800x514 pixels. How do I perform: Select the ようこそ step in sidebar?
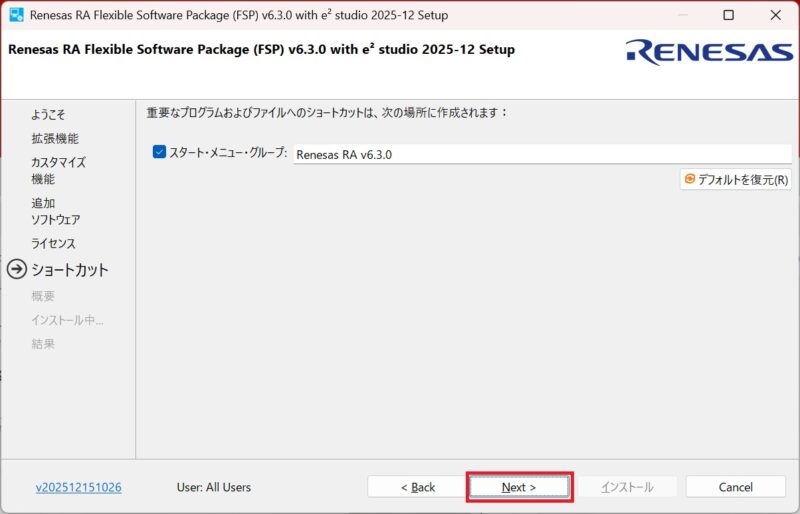click(x=48, y=114)
